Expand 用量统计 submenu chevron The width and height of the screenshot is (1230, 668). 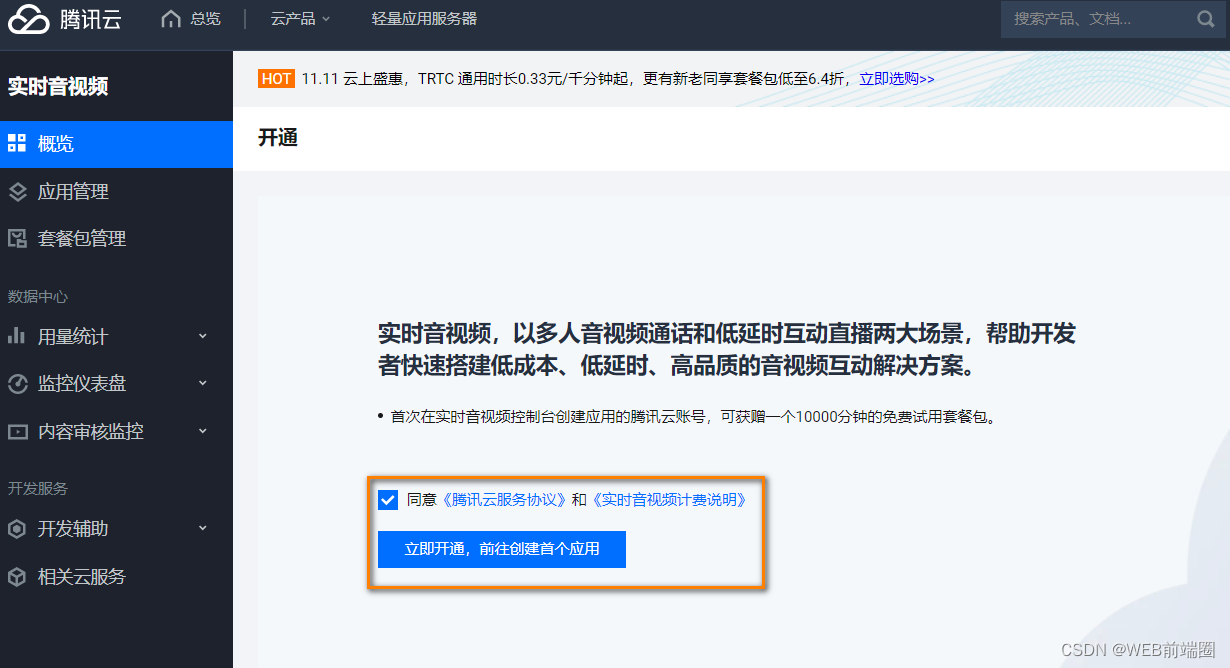[202, 336]
